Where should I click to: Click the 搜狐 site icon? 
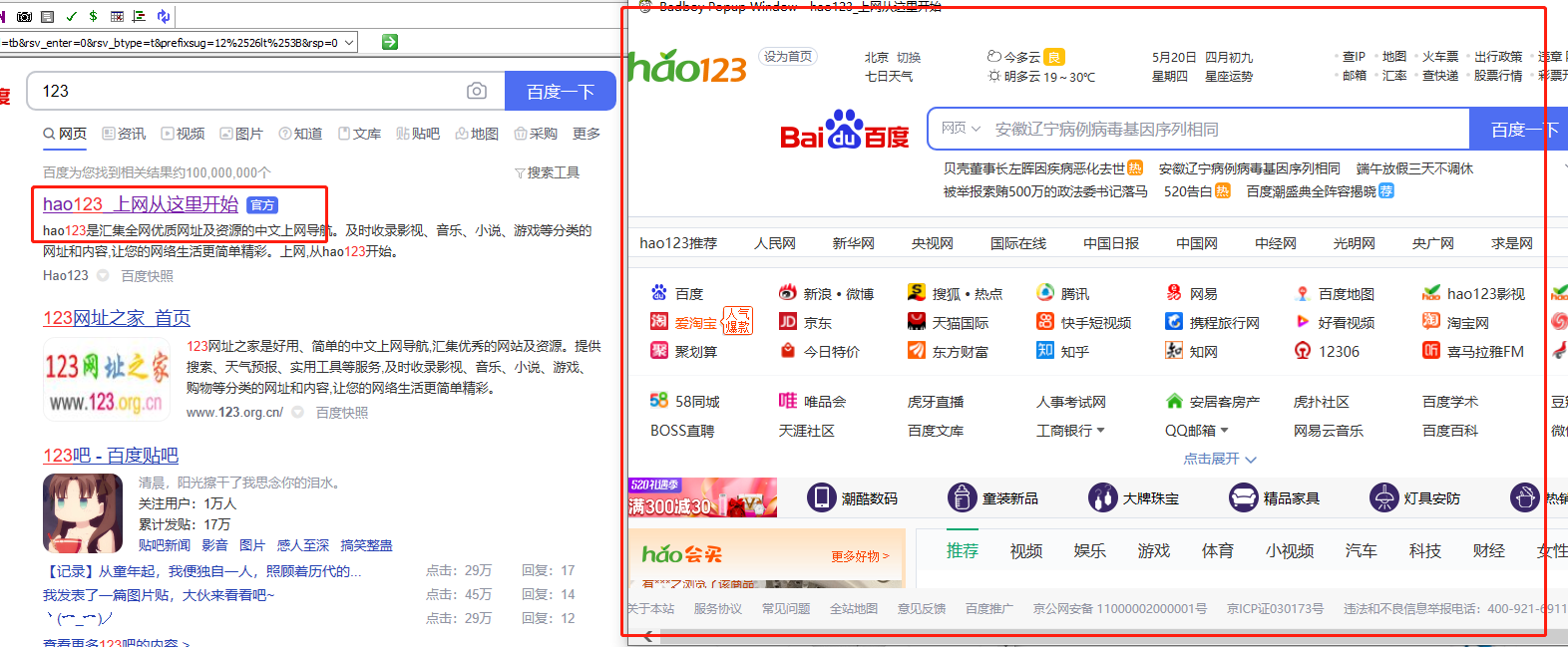917,293
